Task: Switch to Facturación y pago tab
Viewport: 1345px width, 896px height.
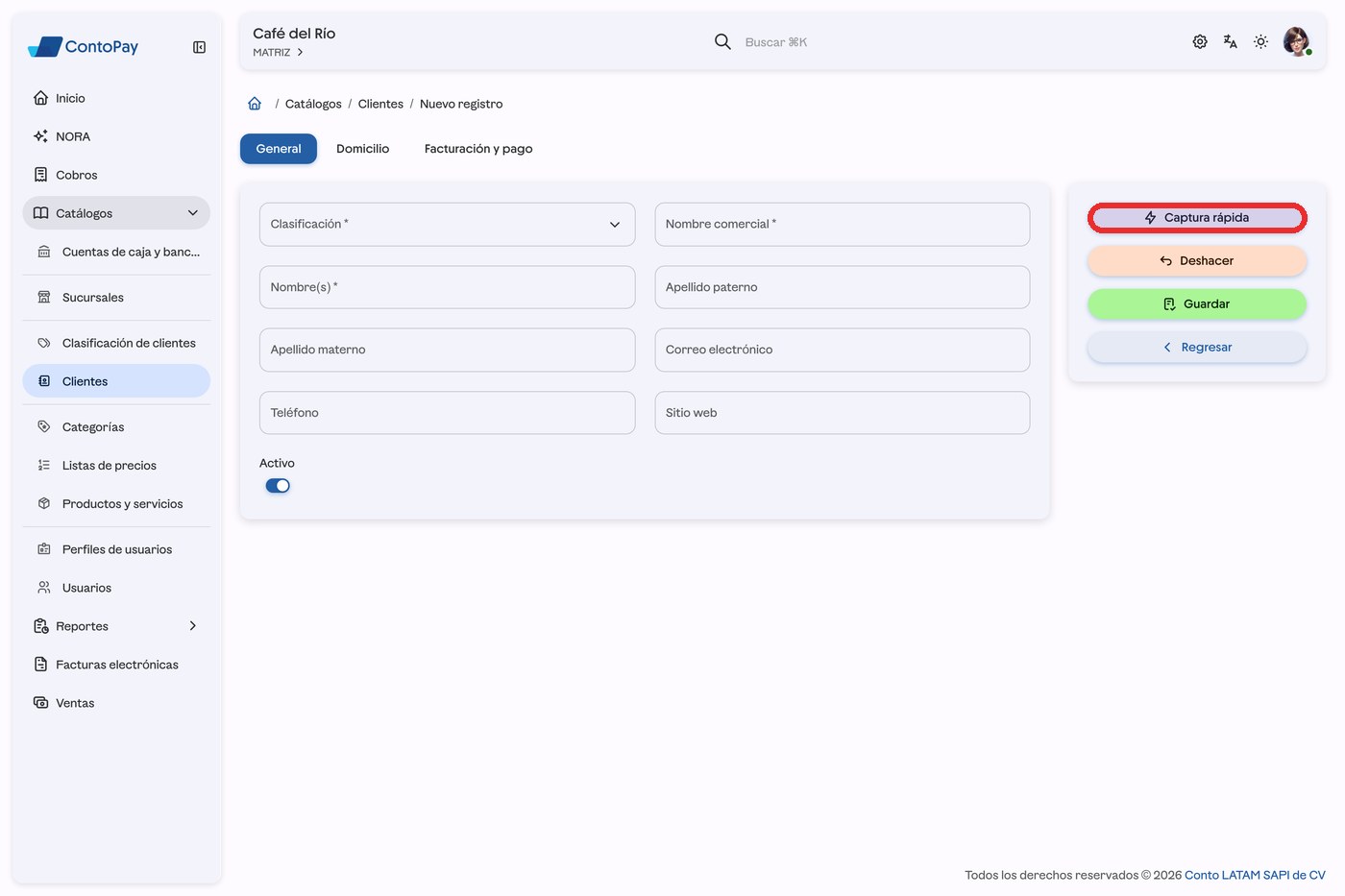Action: coord(478,149)
